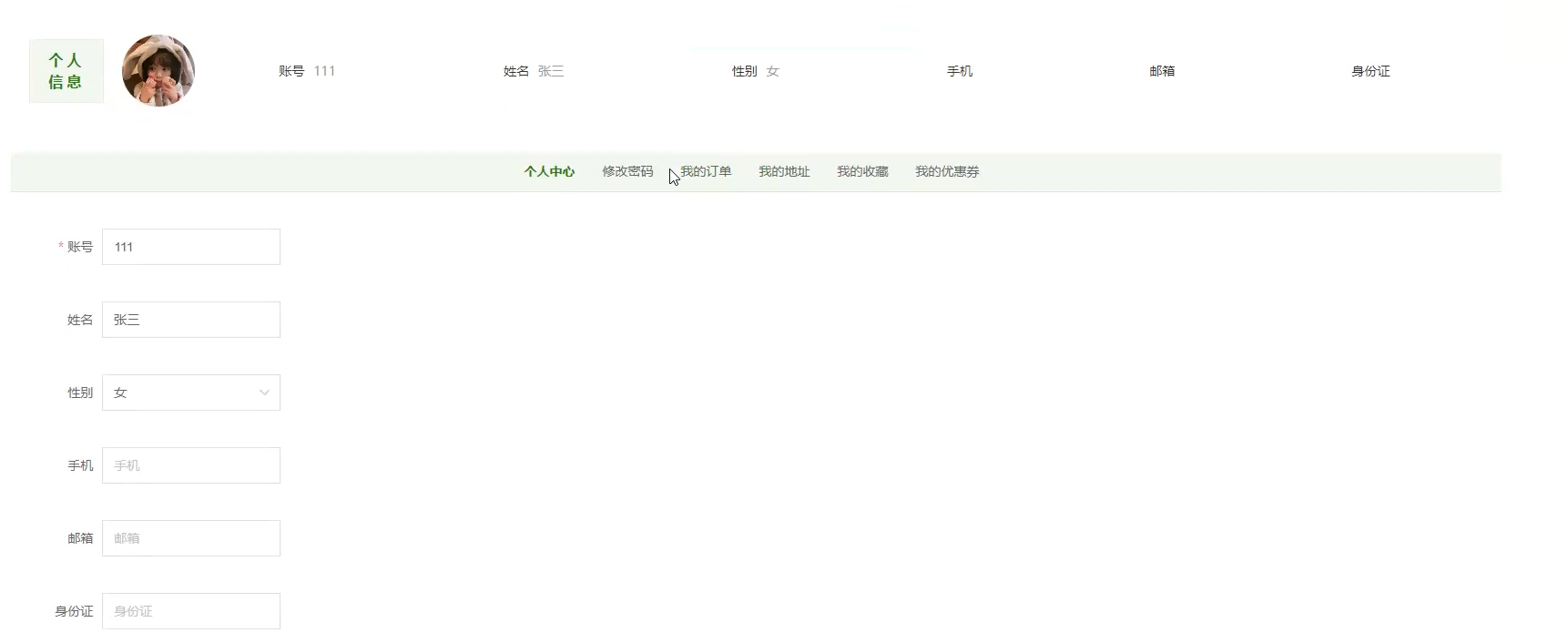Focus the 邮箱 input field
The image size is (1568, 643).
coord(191,538)
